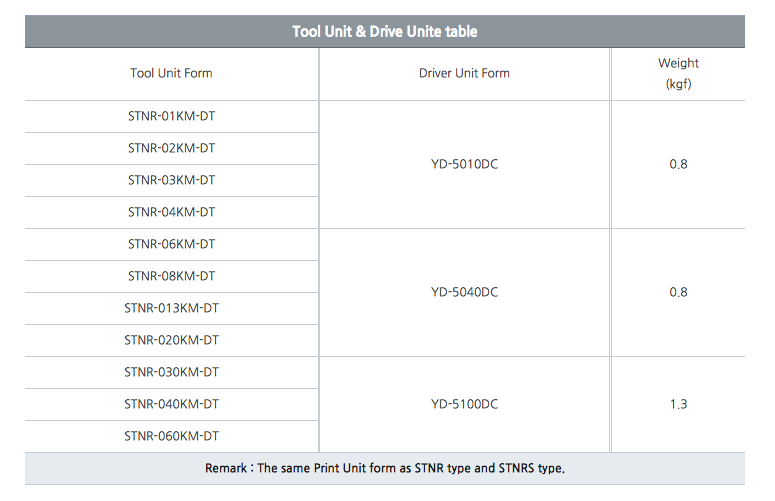Click the Weight (kgf) column header

[x=678, y=74]
